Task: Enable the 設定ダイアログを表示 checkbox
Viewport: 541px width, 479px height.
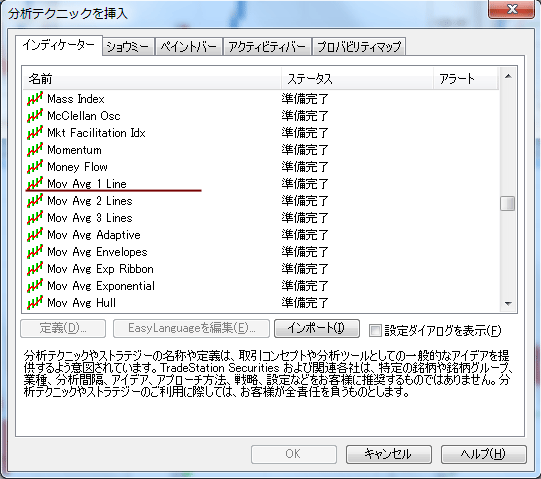Action: pyautogui.click(x=375, y=330)
